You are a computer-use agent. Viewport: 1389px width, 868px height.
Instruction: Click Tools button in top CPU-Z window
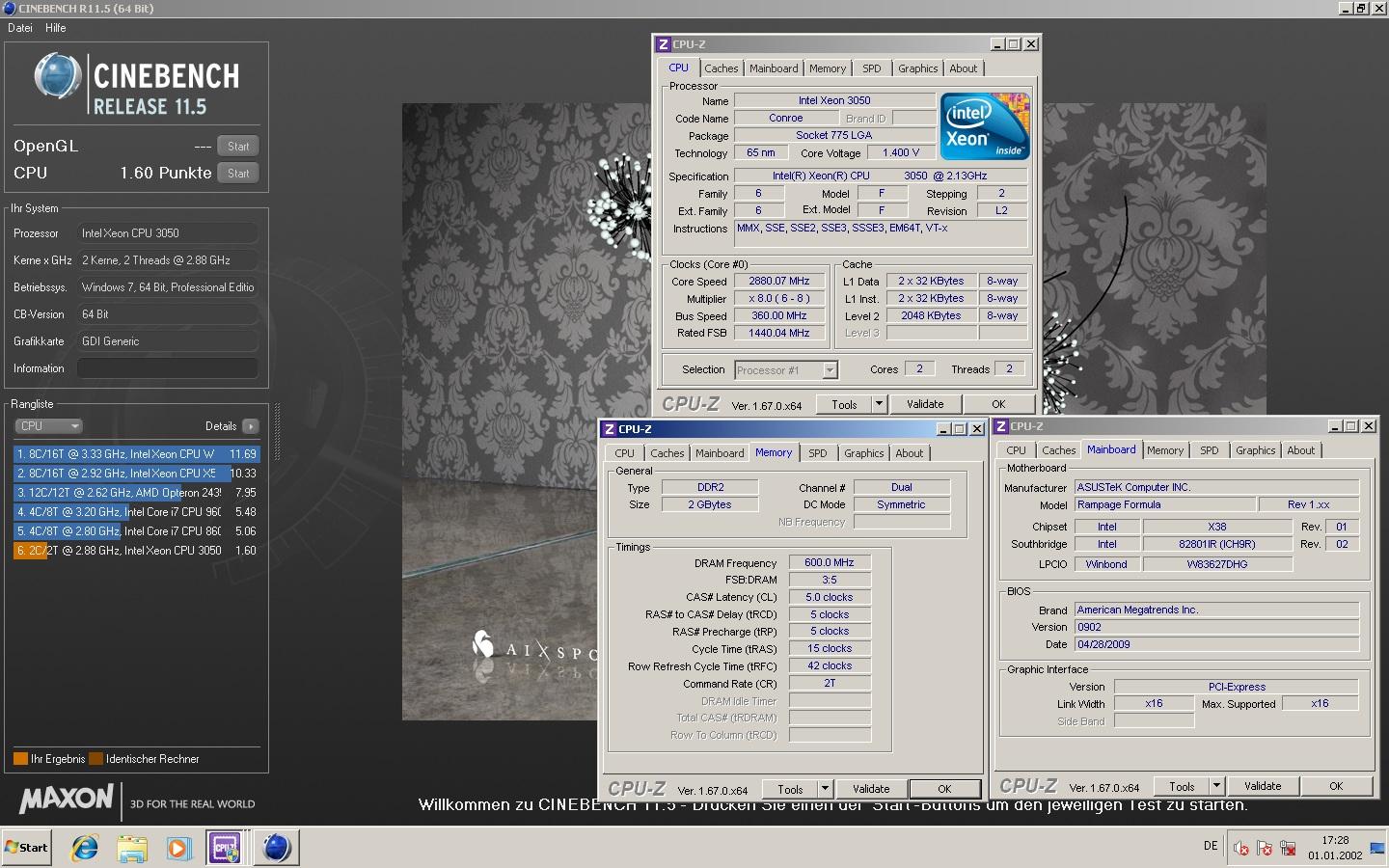844,404
